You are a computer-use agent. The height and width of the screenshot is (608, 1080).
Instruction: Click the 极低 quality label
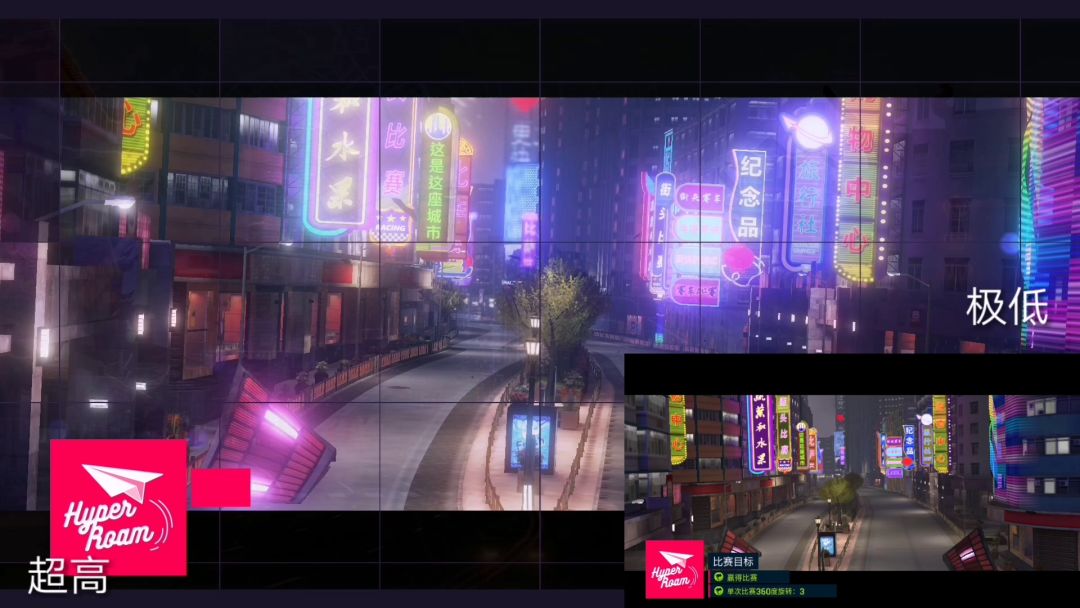(1007, 307)
